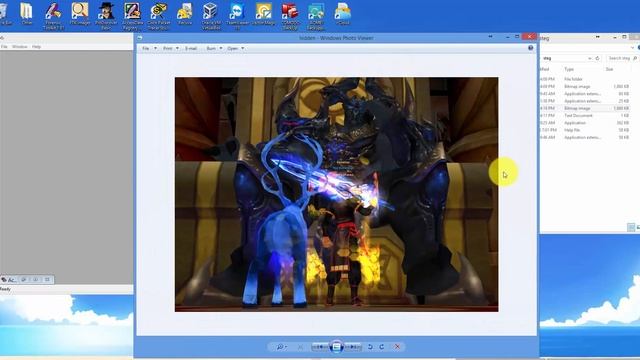
Task: Open AccessData Registry Viewer desktop shortcut
Action: [132, 16]
